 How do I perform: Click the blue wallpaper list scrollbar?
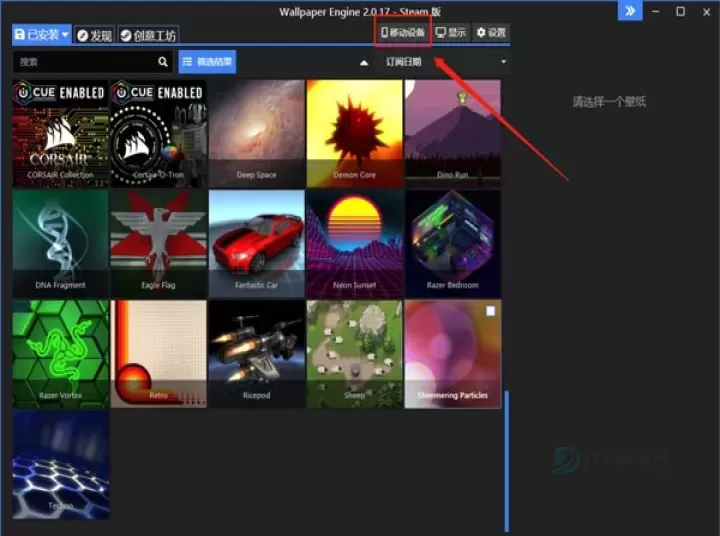click(506, 460)
